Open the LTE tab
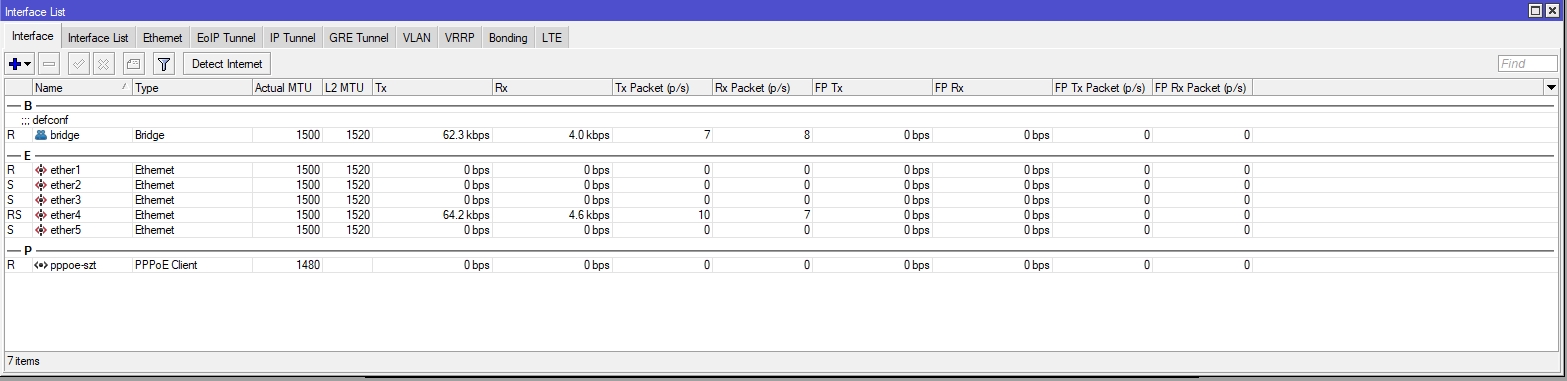The image size is (1567, 381). point(552,38)
